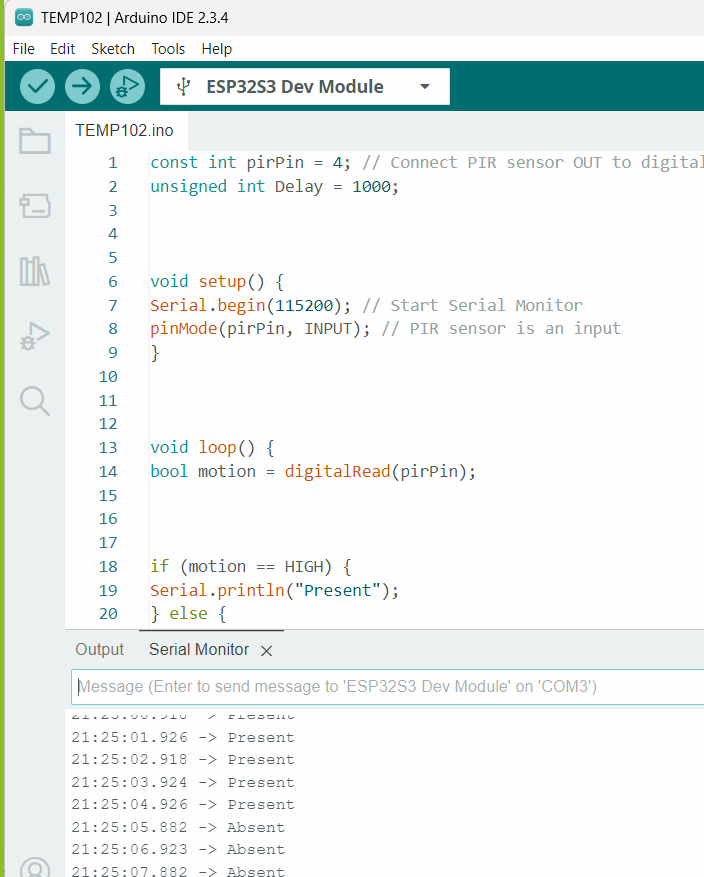Click 'Serial.begin(115200);' in the code
The height and width of the screenshot is (877, 704).
pyautogui.click(x=251, y=305)
